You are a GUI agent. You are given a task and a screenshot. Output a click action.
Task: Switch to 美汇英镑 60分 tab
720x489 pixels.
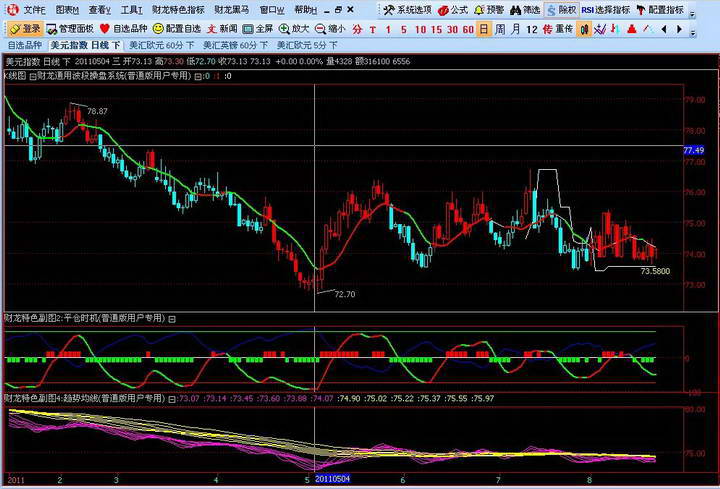pos(236,45)
